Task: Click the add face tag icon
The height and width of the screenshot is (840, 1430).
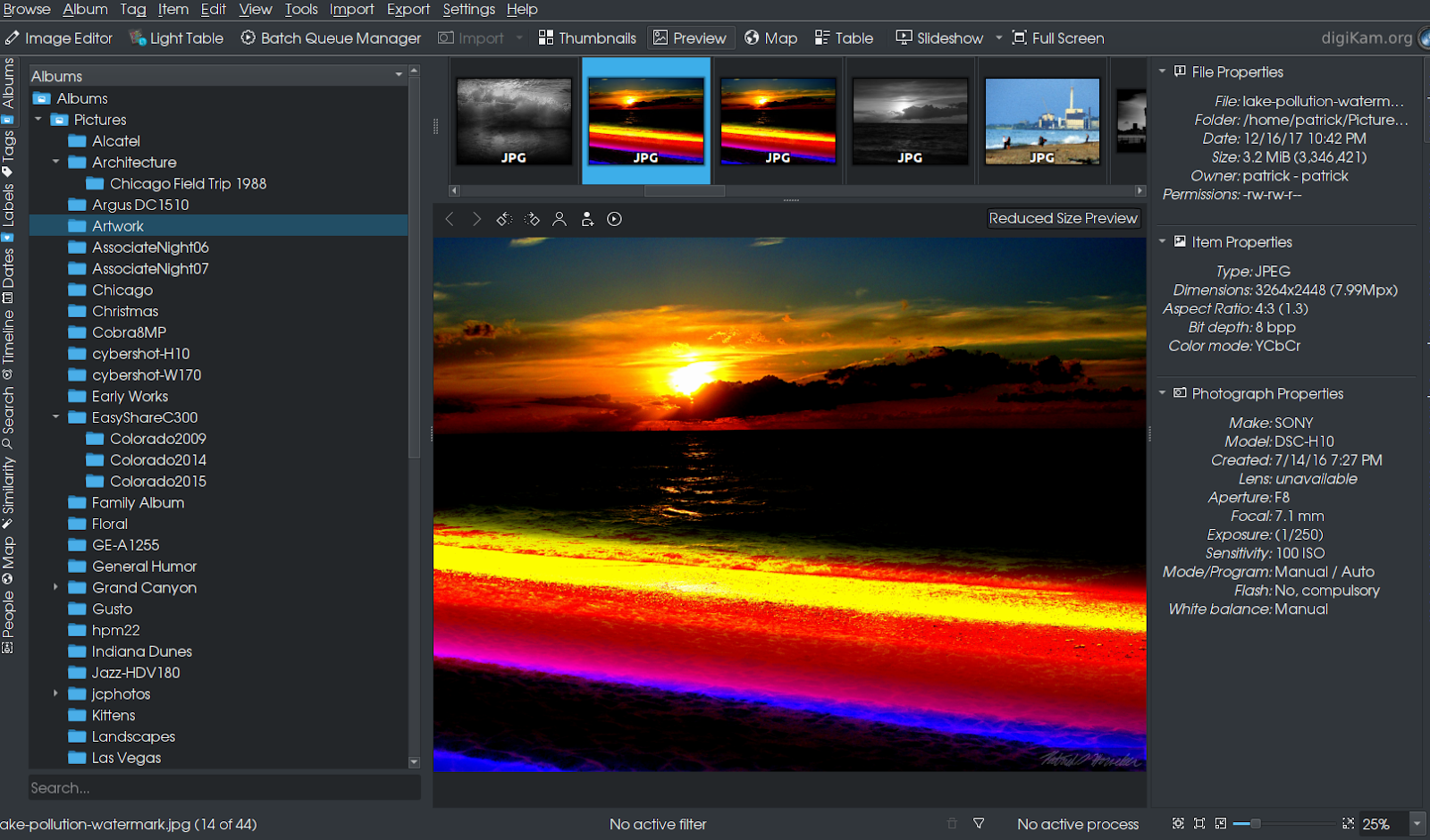Action: click(587, 219)
